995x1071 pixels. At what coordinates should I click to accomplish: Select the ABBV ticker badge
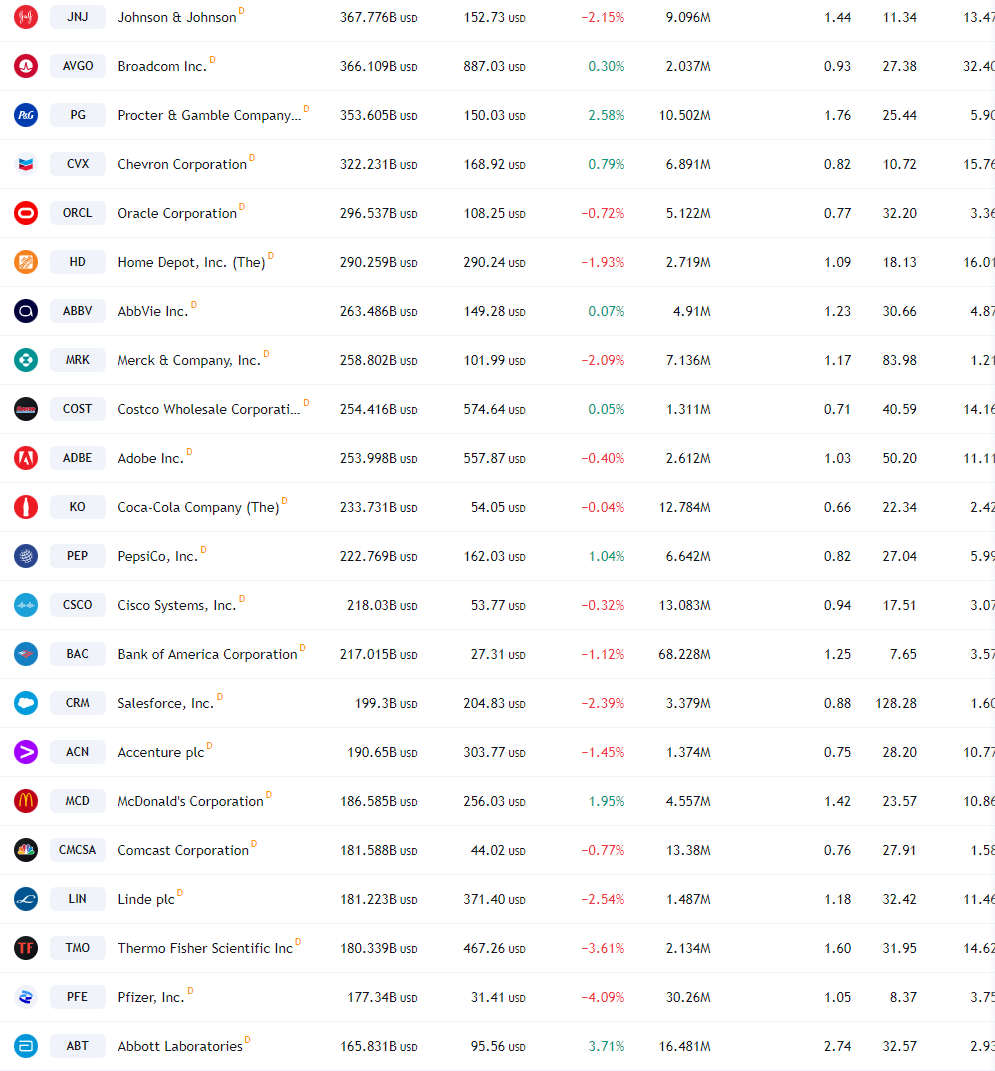(78, 311)
